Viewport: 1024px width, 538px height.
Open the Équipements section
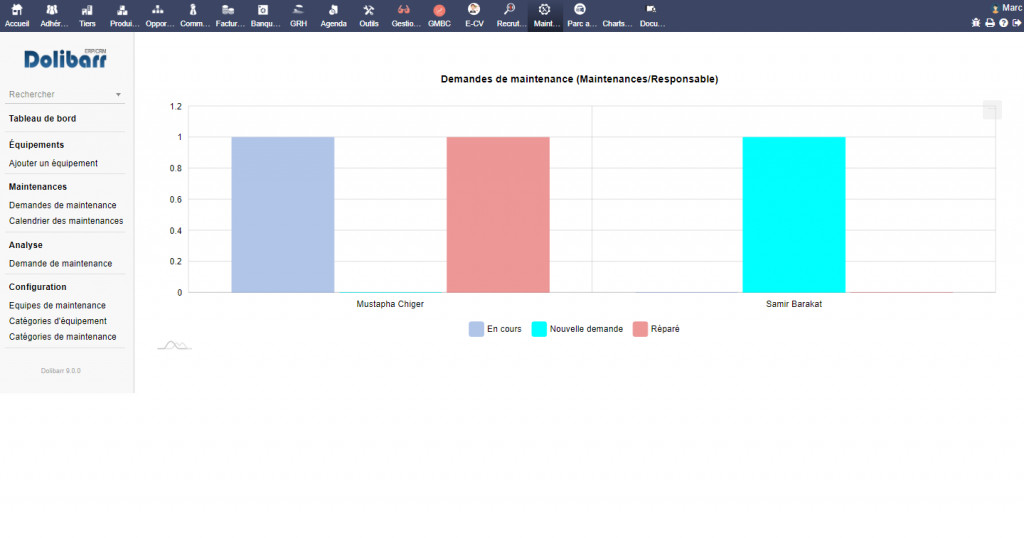37,145
